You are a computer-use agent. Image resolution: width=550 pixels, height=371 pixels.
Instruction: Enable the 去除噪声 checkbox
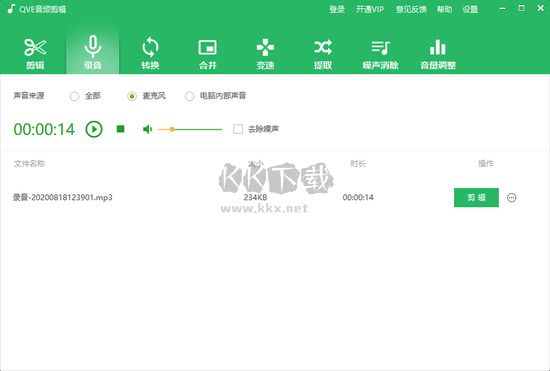(x=238, y=129)
